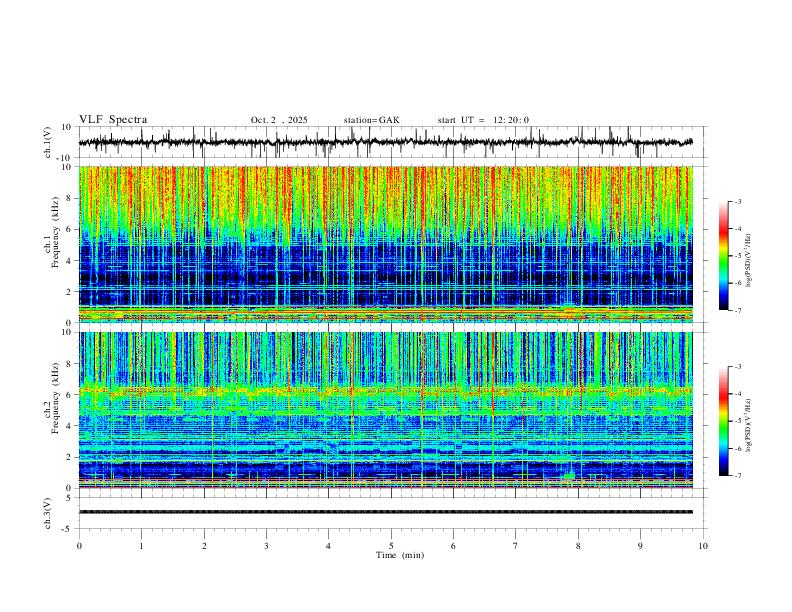Click the "ch.1(V)" waveform axis label

[48, 142]
